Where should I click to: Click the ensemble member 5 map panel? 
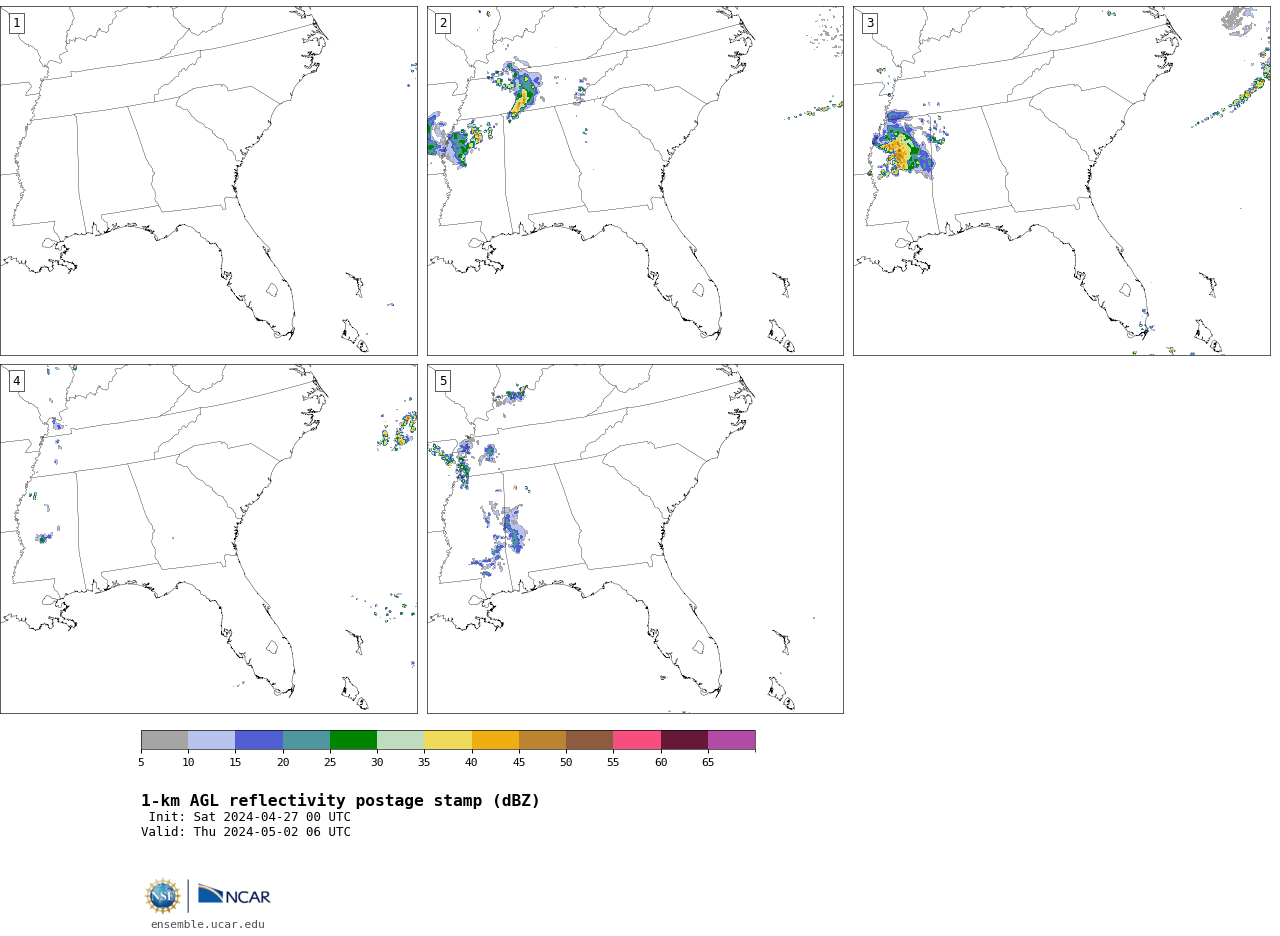(x=635, y=539)
